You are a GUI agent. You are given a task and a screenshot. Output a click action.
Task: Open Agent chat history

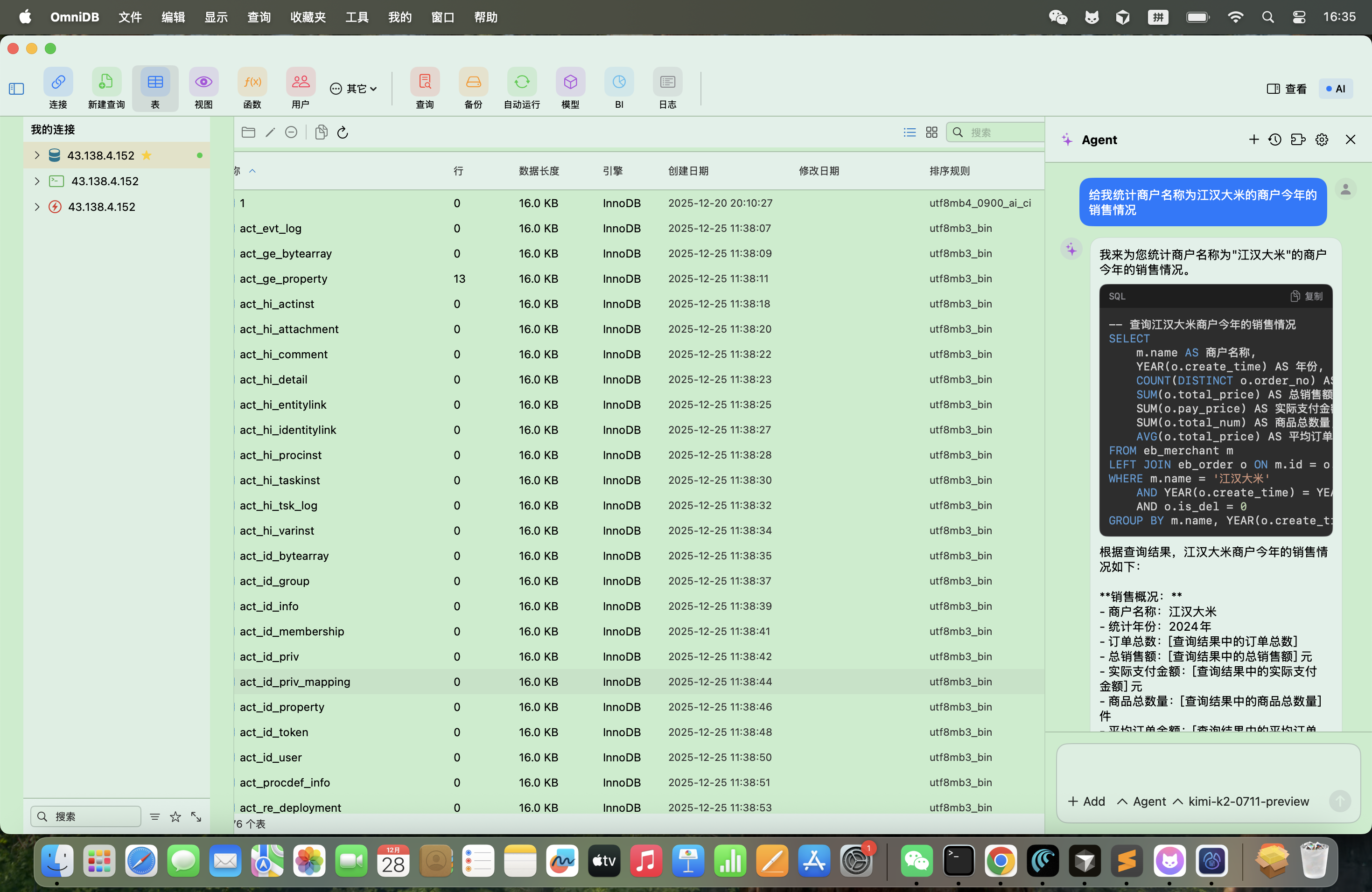coord(1274,139)
